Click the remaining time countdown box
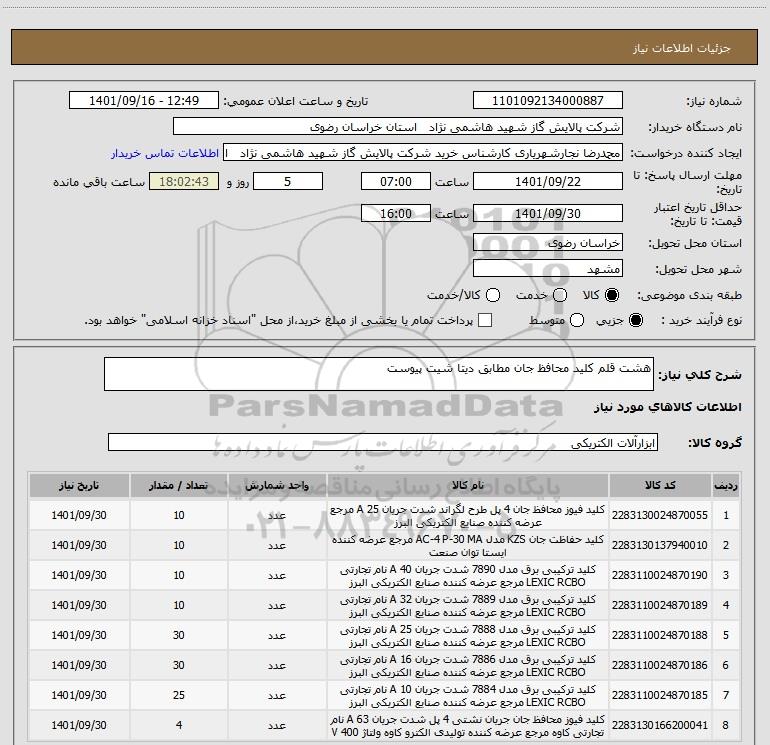Viewport: 770px width, 745px height. [183, 182]
